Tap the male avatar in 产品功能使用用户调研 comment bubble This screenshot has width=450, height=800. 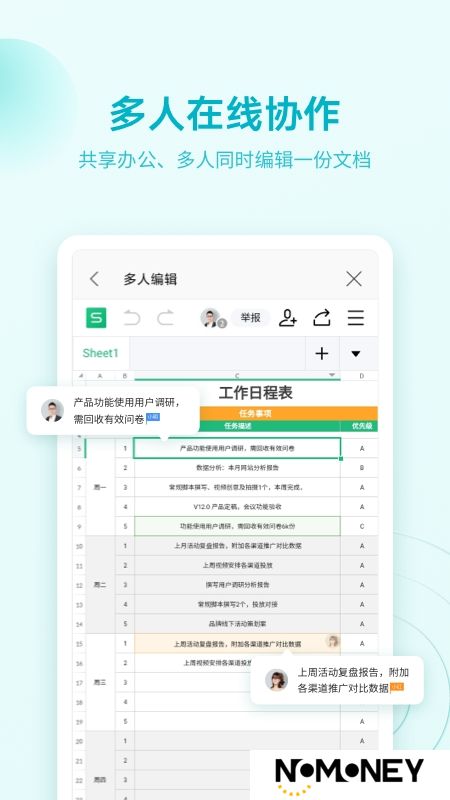click(x=53, y=410)
